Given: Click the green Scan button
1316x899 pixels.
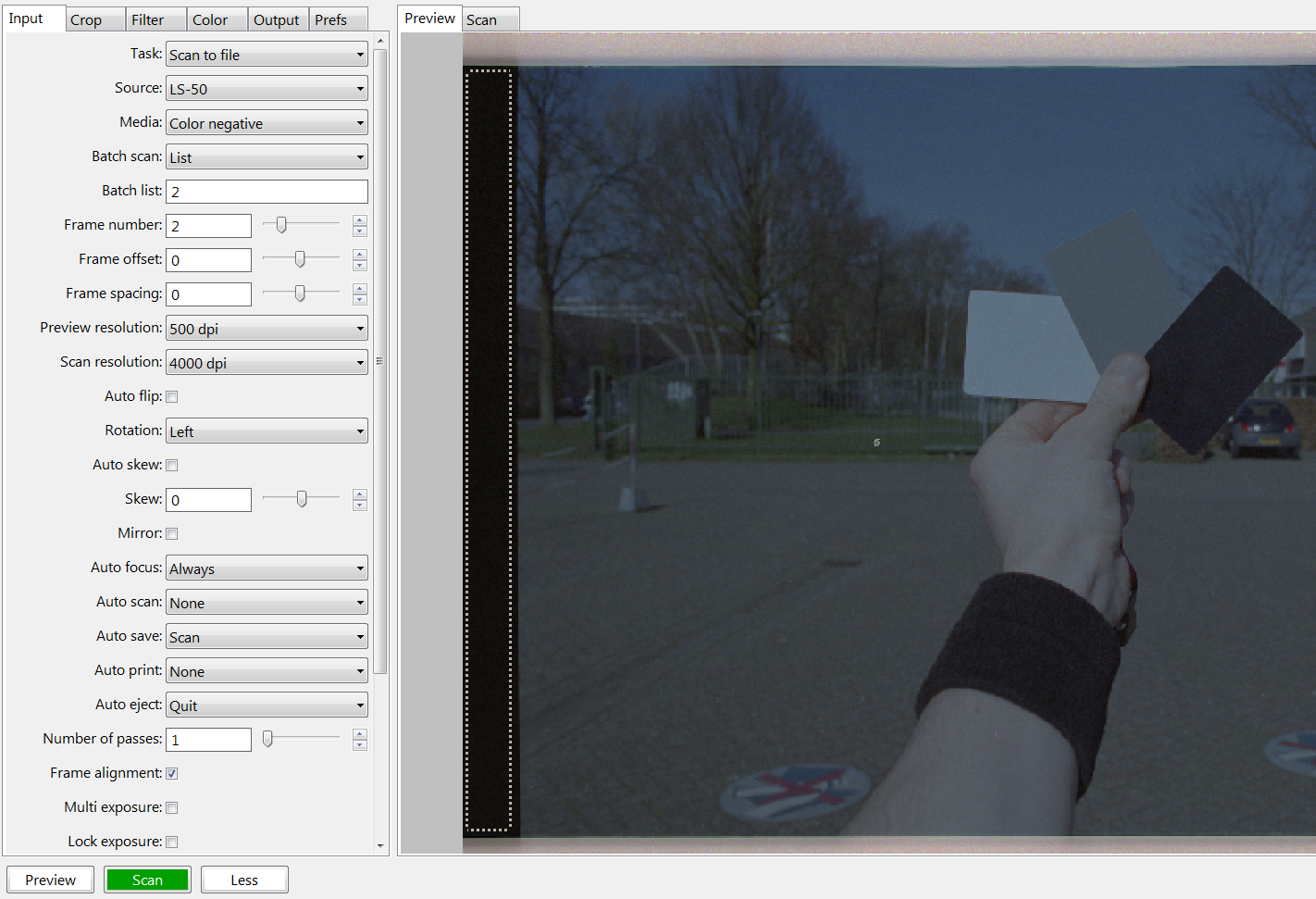Looking at the screenshot, I should pos(147,880).
